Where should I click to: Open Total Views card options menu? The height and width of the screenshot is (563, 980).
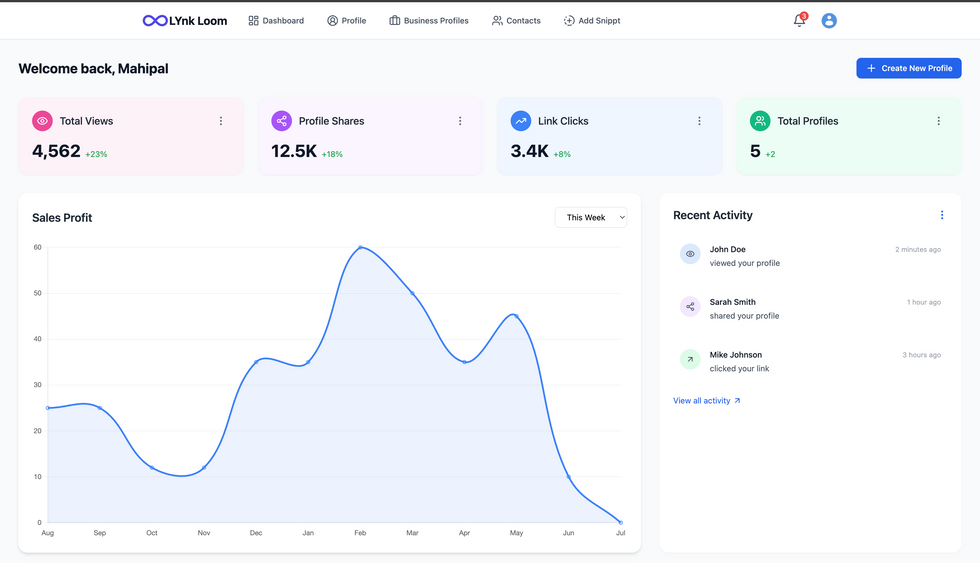pyautogui.click(x=221, y=121)
